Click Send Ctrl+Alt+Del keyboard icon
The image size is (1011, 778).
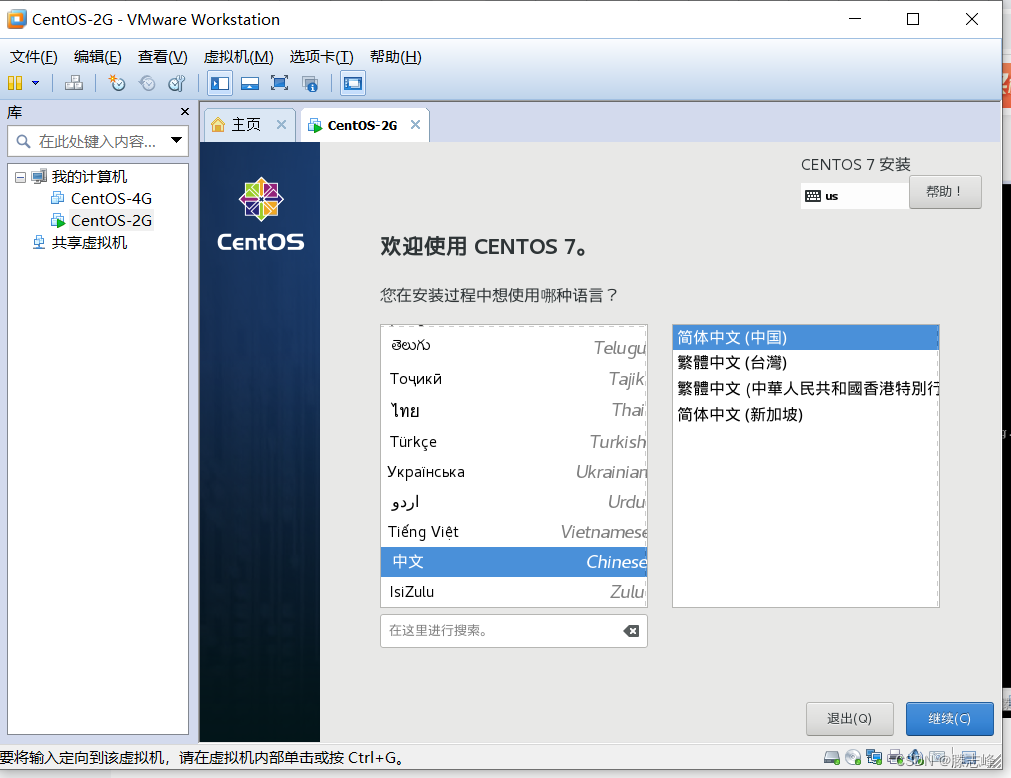tap(74, 83)
